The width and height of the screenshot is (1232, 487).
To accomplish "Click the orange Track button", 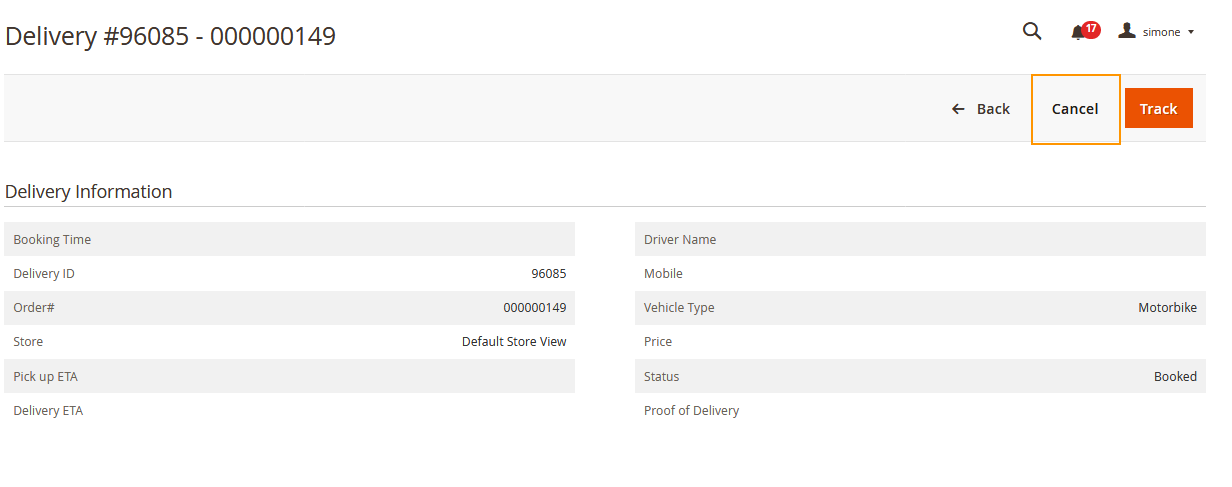I will point(1159,108).
